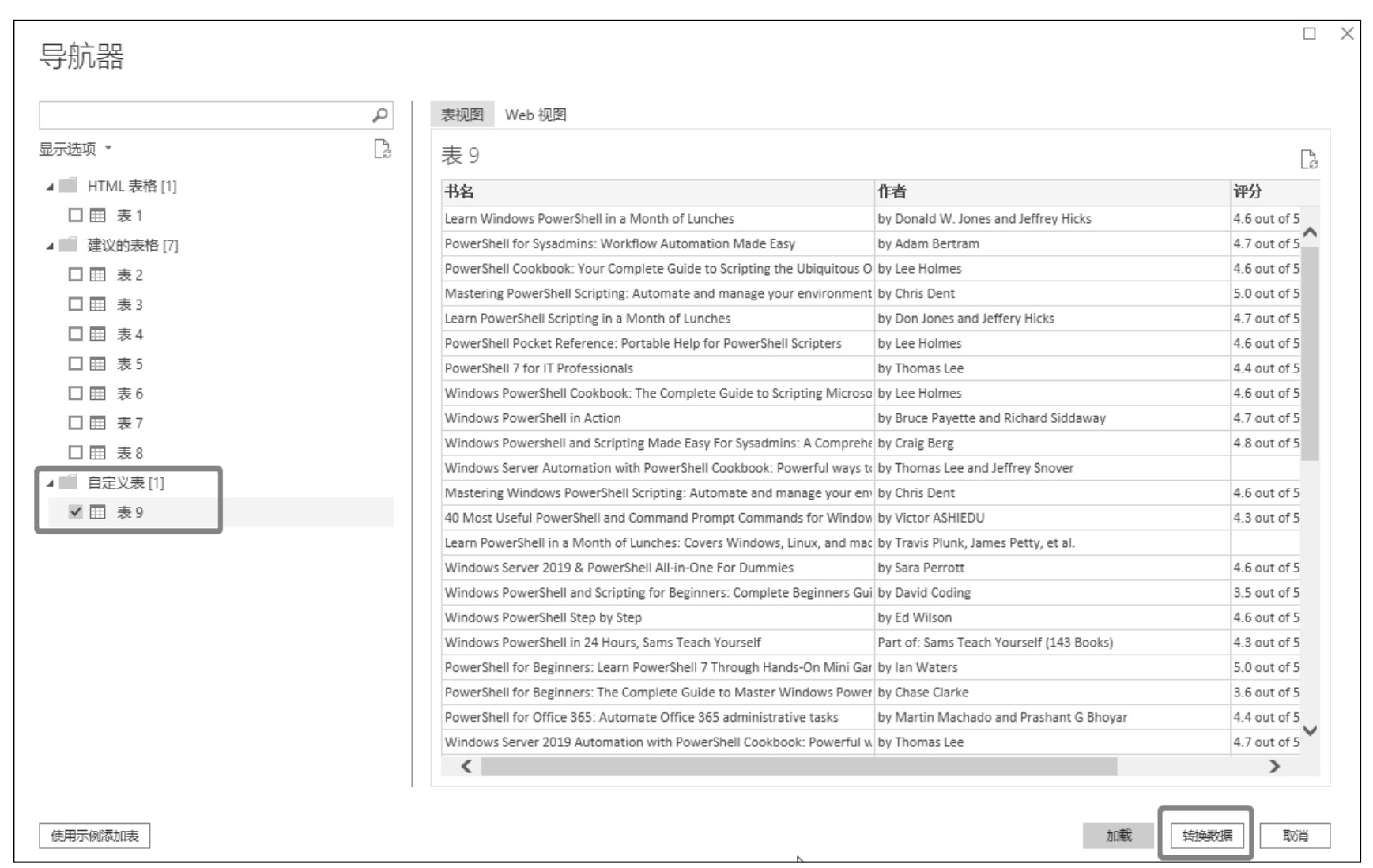The width and height of the screenshot is (1373, 868).
Task: Click the refresh icon beside 显示选项
Action: tap(383, 149)
